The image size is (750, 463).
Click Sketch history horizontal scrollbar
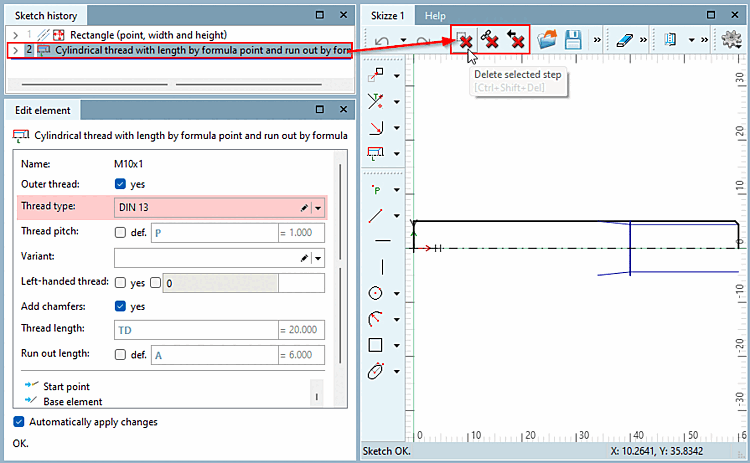pyautogui.click(x=171, y=85)
